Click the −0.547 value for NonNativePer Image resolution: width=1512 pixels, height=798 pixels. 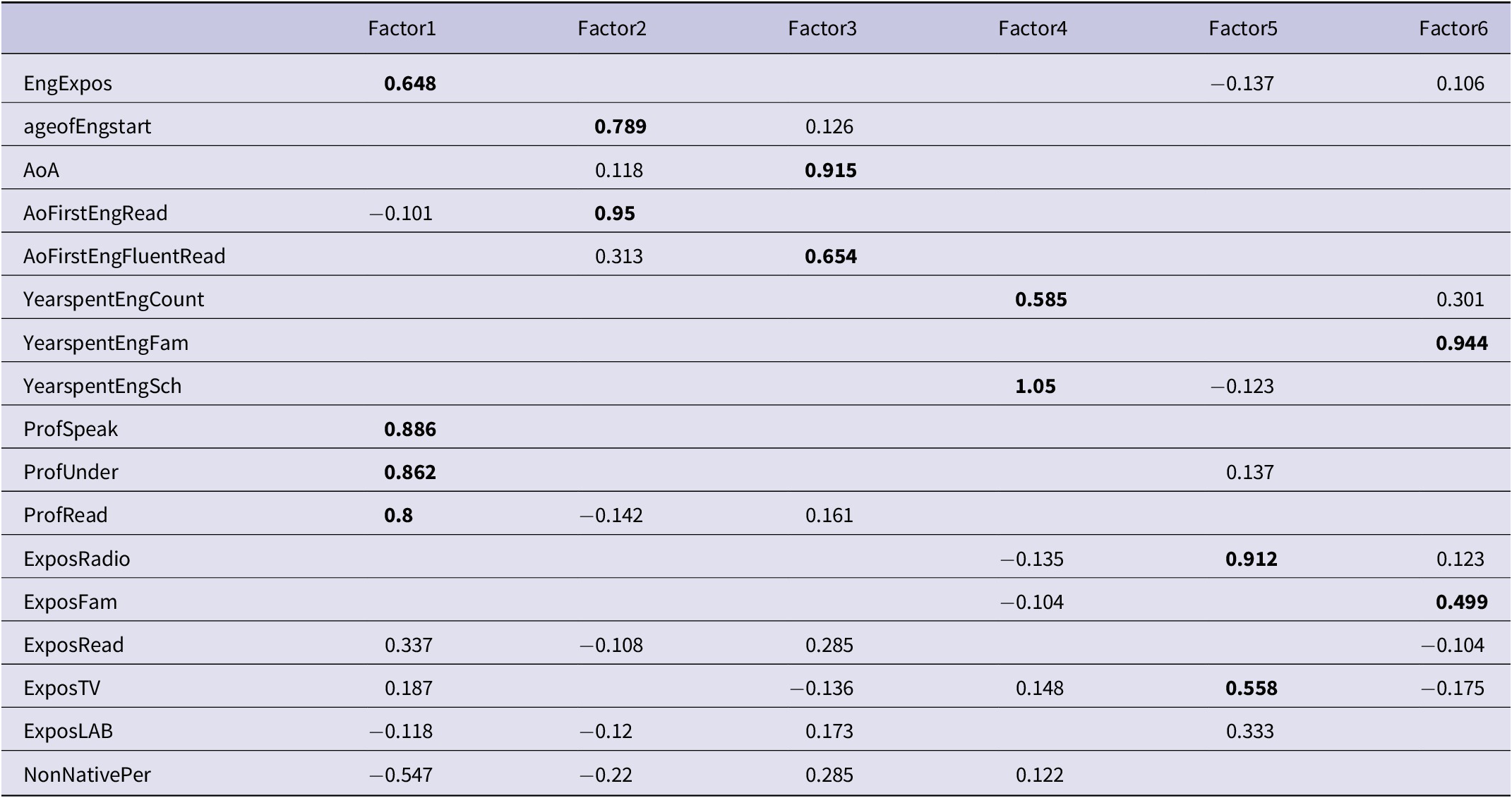[401, 775]
